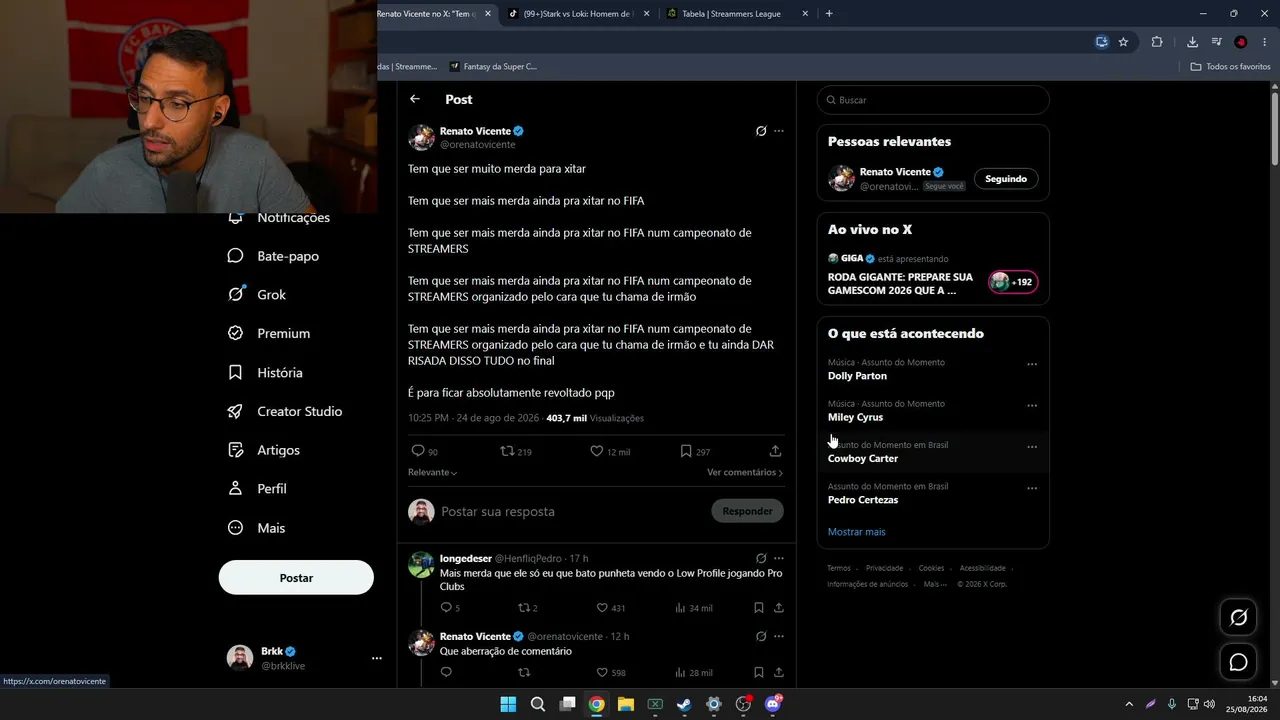1280x720 pixels.
Task: Open Creator Studio from the sidebar
Action: [285, 411]
